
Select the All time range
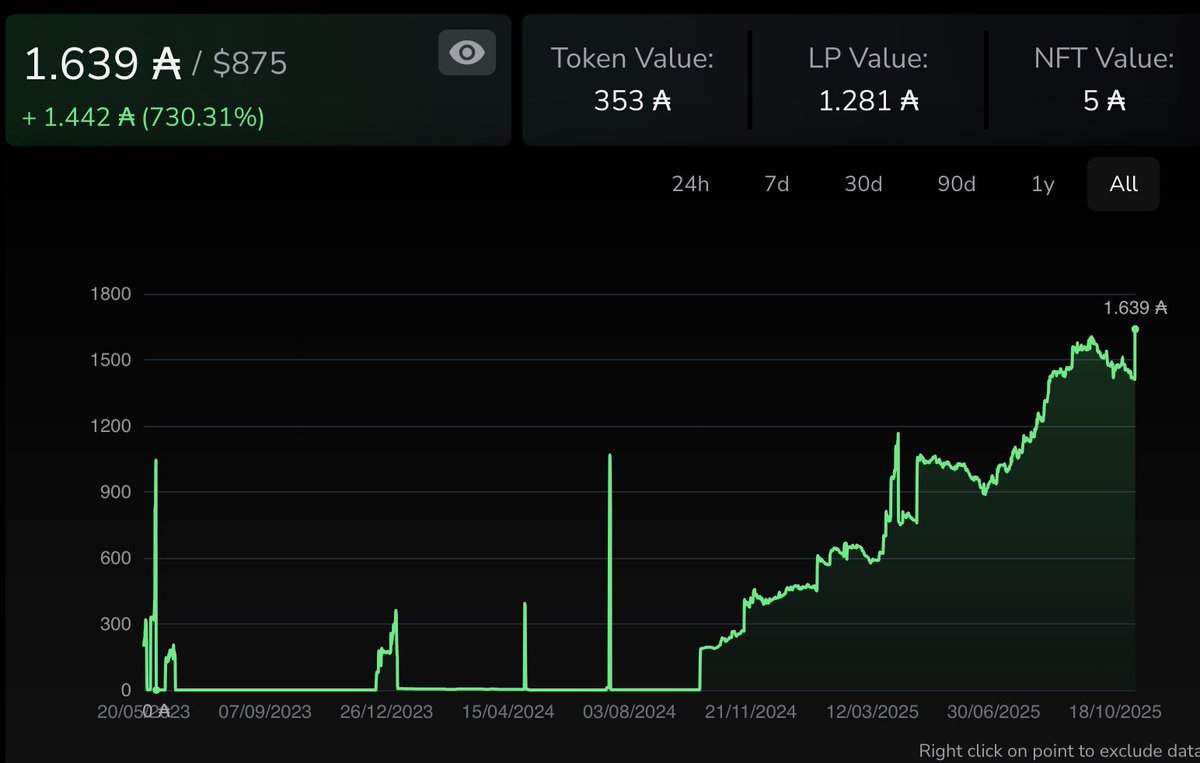(x=1123, y=184)
